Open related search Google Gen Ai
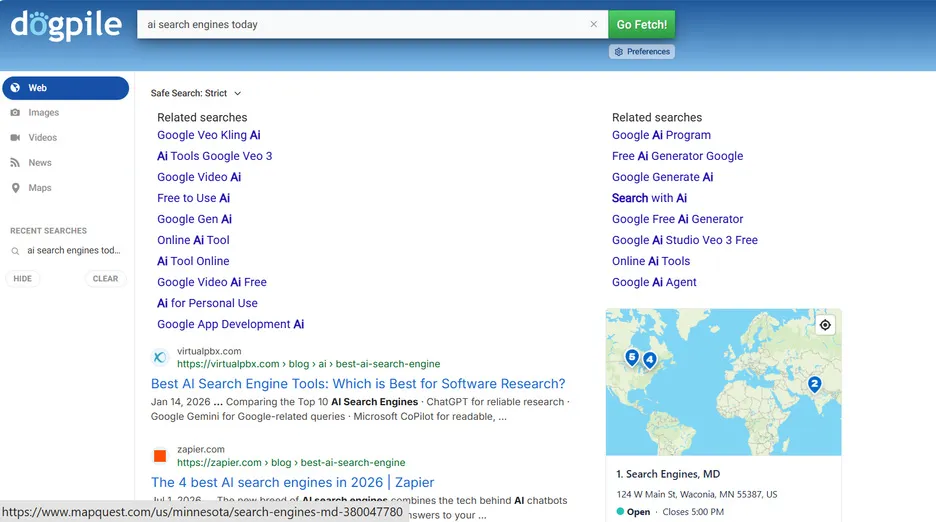This screenshot has height=522, width=936. (x=194, y=219)
